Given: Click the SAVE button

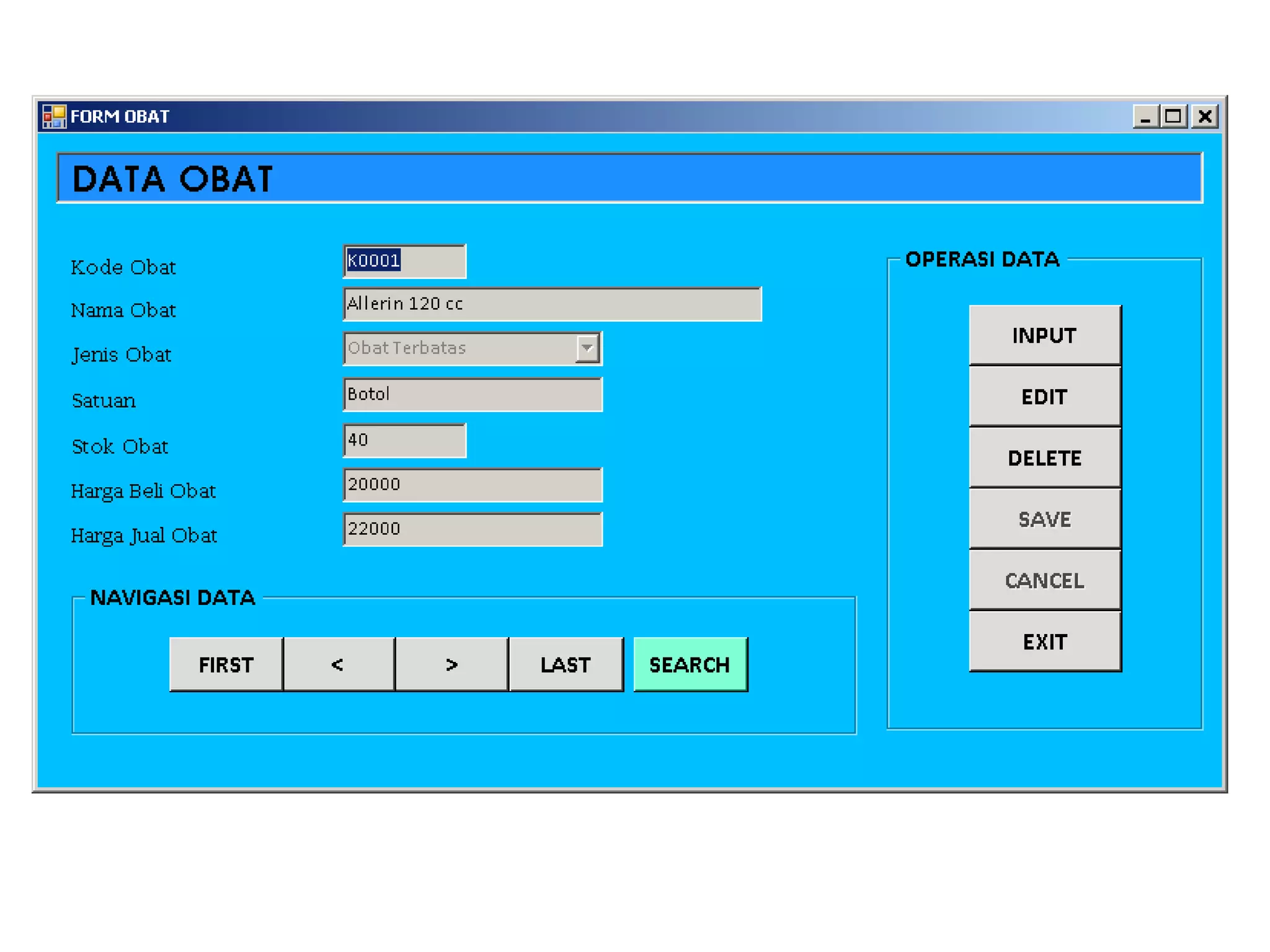Looking at the screenshot, I should [1044, 519].
